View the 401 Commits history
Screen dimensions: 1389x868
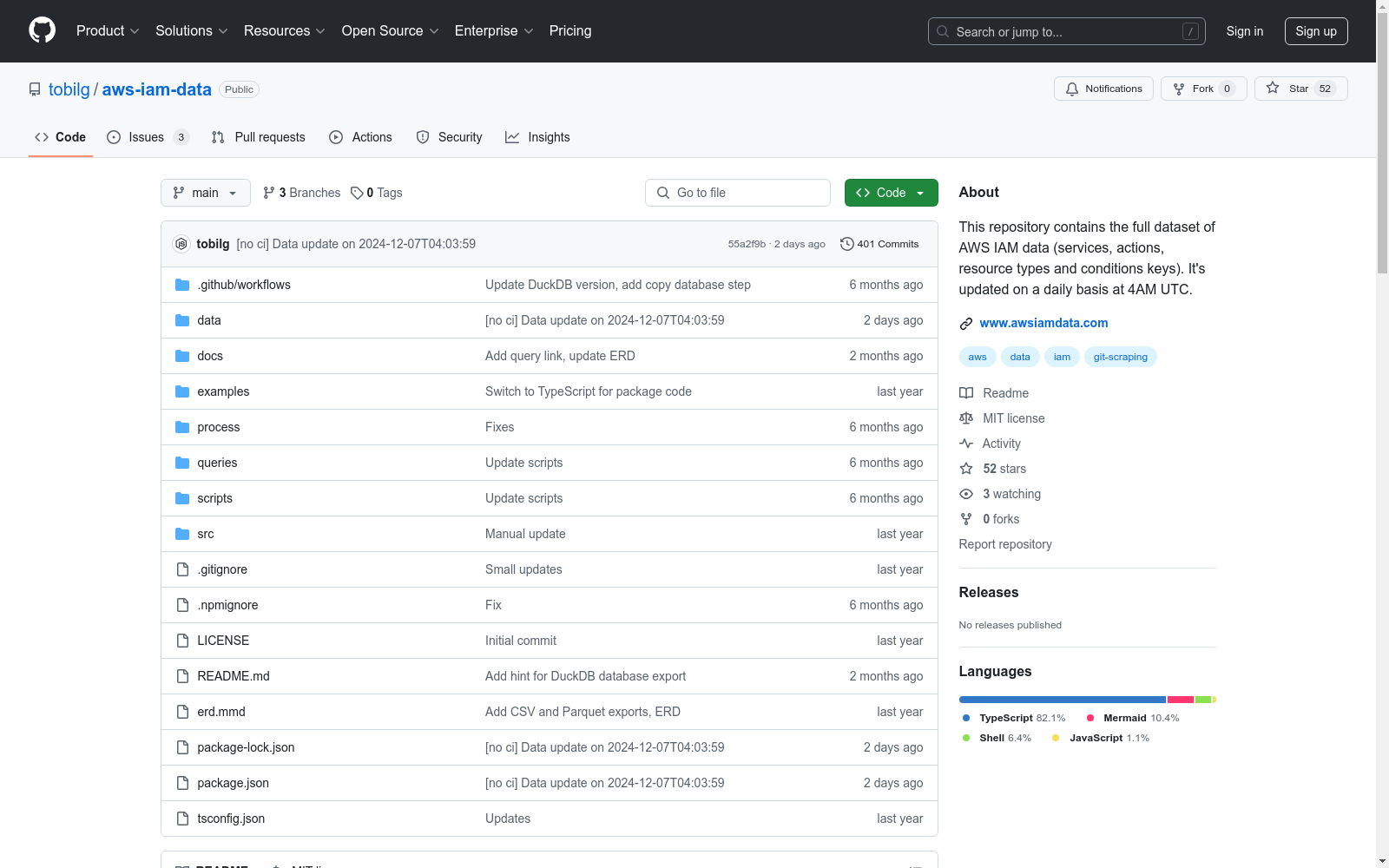point(879,244)
